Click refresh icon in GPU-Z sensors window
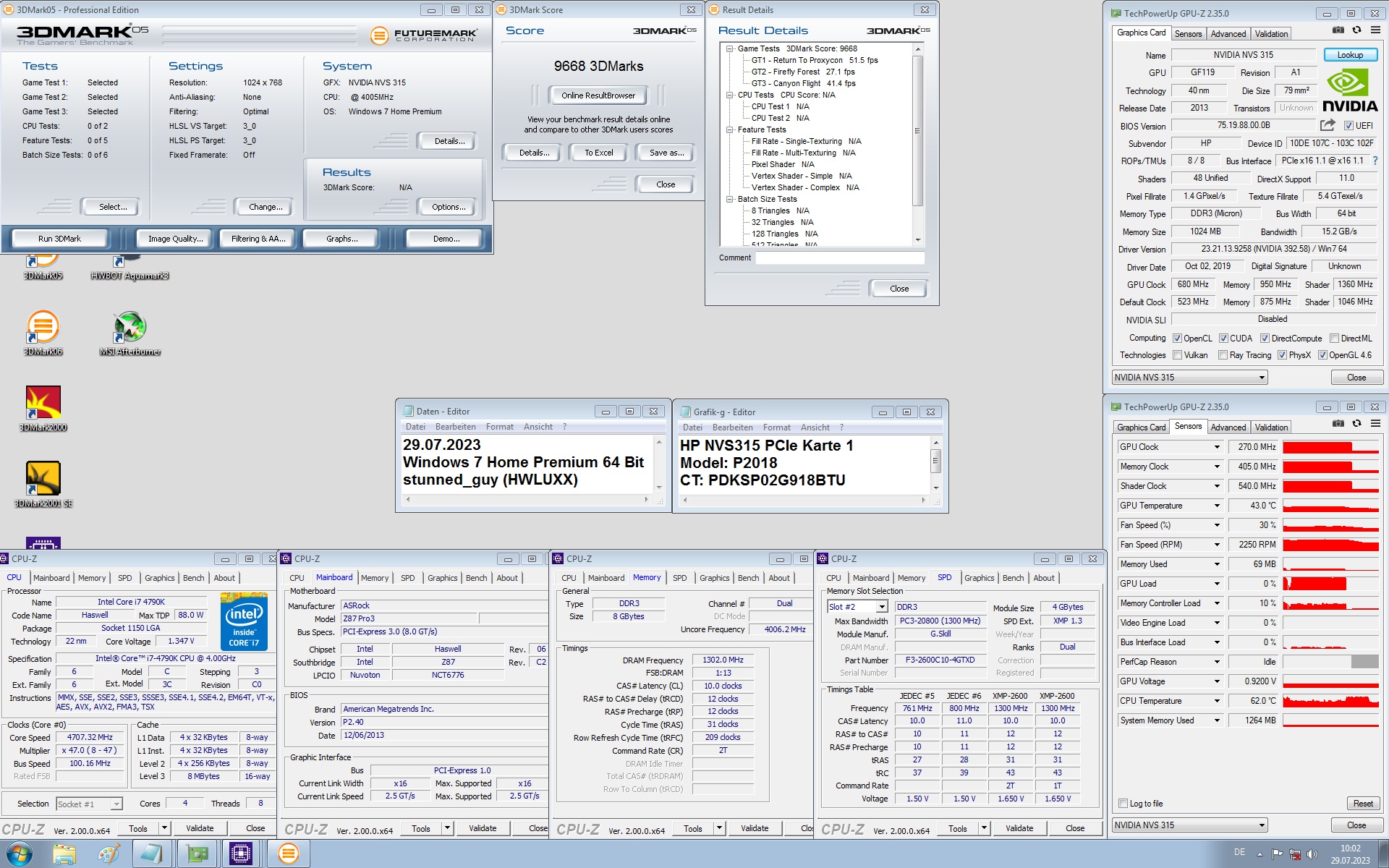1389x868 pixels. [x=1356, y=424]
